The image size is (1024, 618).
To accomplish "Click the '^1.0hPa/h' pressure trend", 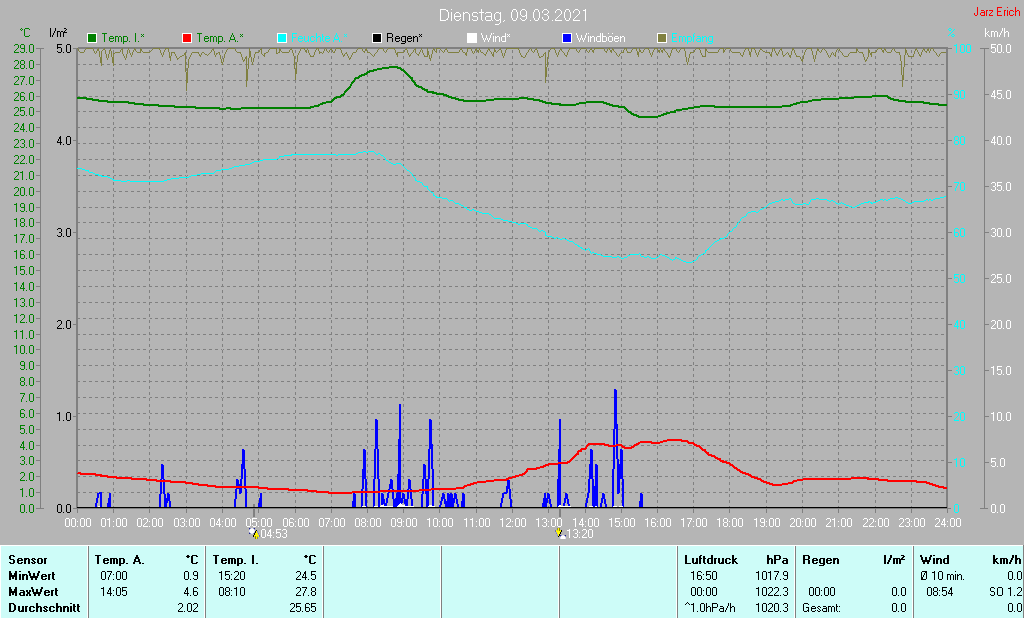I will [x=710, y=608].
